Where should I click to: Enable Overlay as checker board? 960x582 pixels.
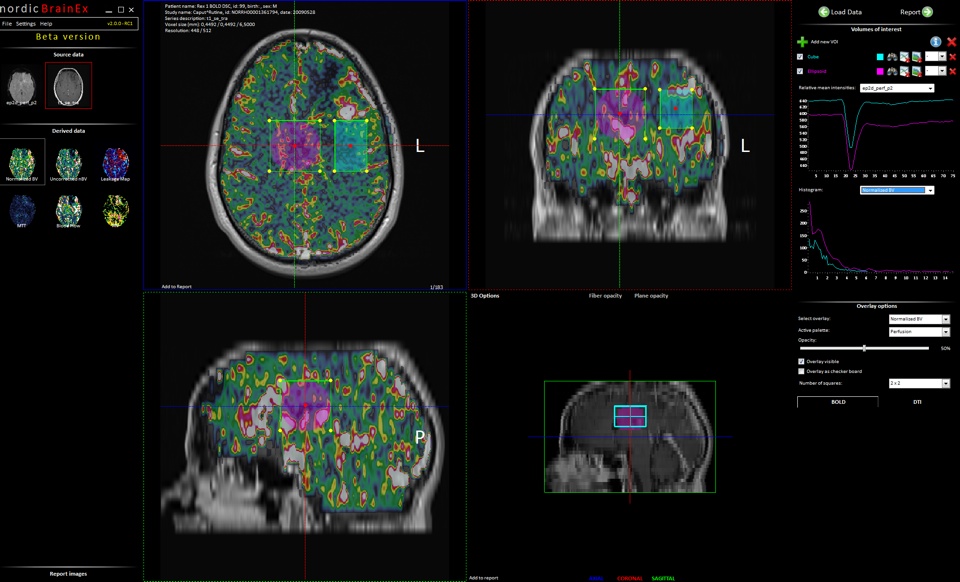pyautogui.click(x=801, y=371)
